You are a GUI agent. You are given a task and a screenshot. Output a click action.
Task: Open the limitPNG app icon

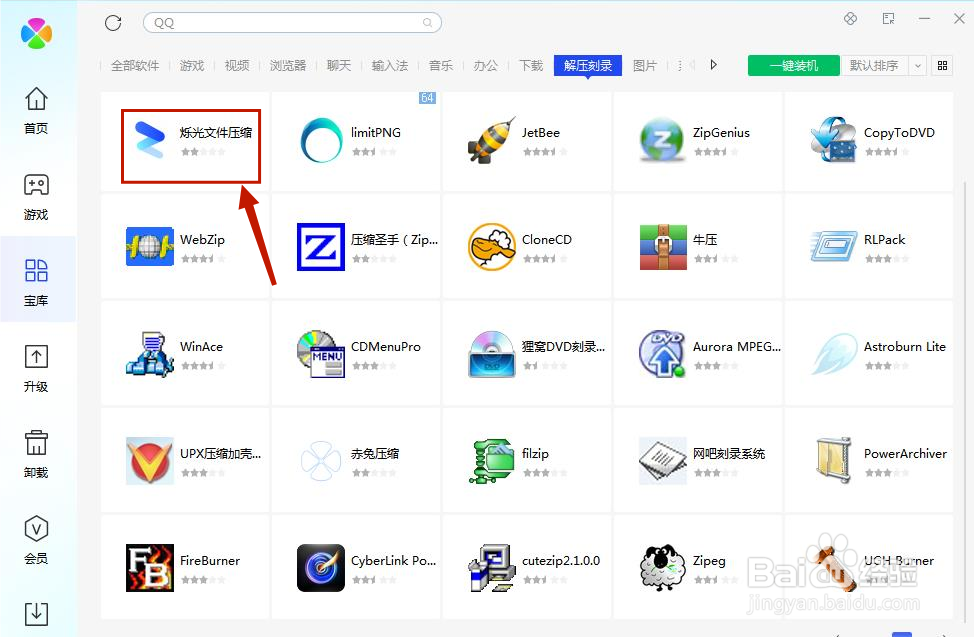point(321,140)
